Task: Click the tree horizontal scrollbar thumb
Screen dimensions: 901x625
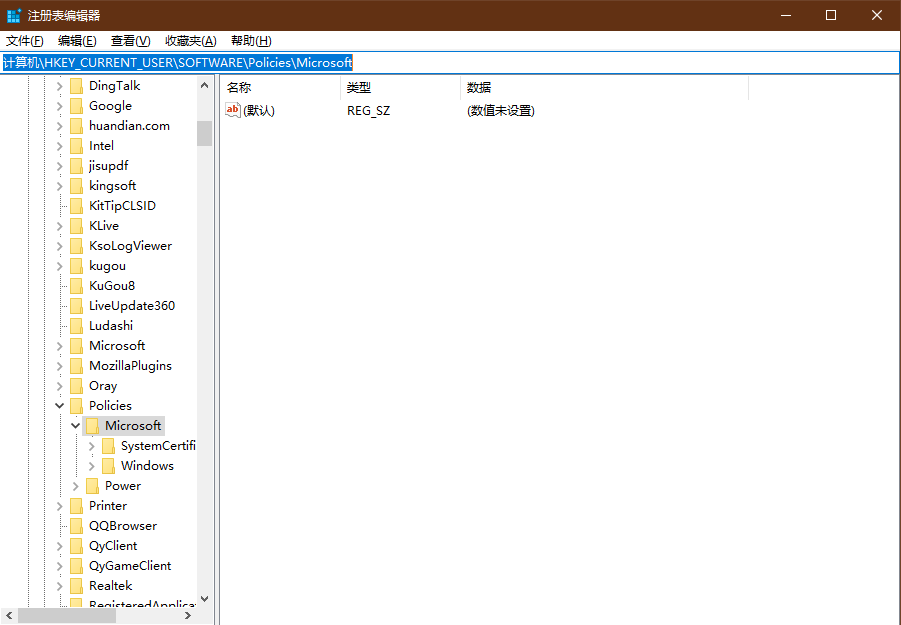Action: (x=67, y=615)
